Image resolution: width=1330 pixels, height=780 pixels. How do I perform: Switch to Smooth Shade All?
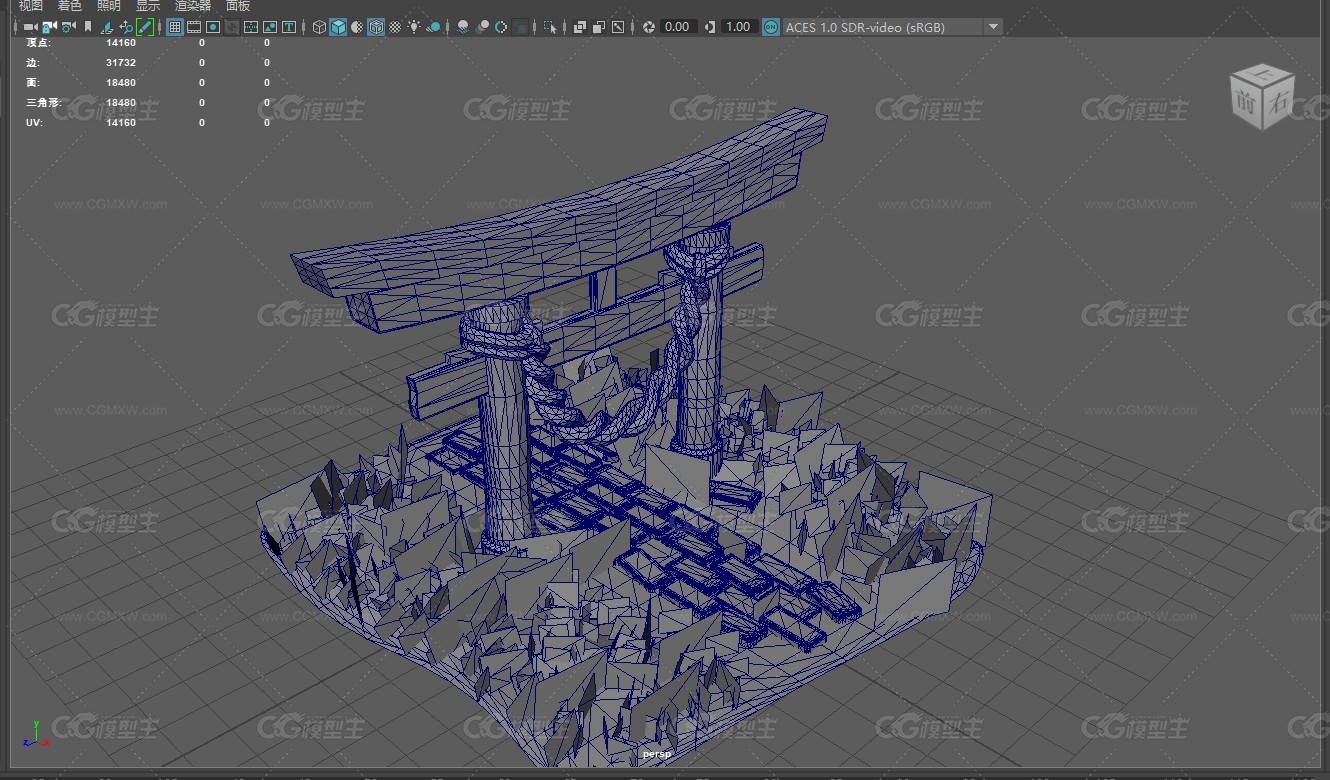pos(338,27)
